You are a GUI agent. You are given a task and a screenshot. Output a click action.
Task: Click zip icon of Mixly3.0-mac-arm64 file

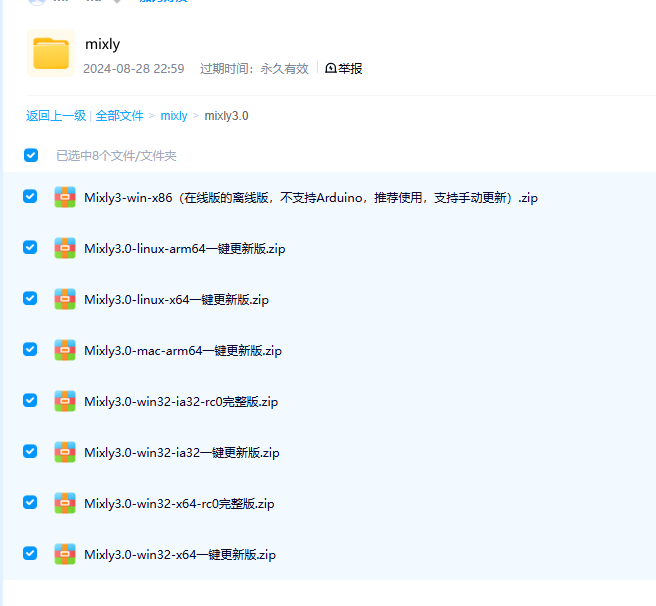point(65,350)
